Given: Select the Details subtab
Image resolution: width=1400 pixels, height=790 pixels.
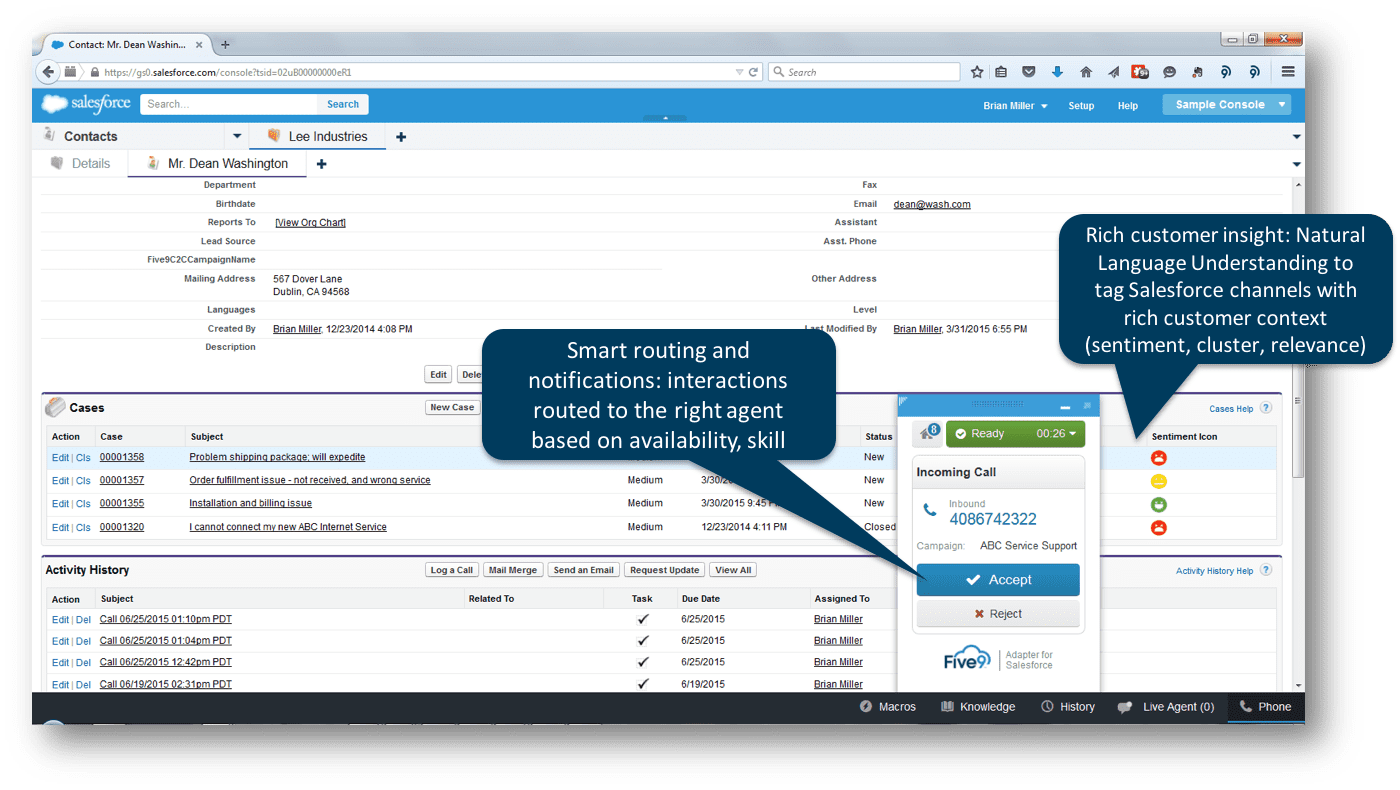Looking at the screenshot, I should click(x=90, y=164).
